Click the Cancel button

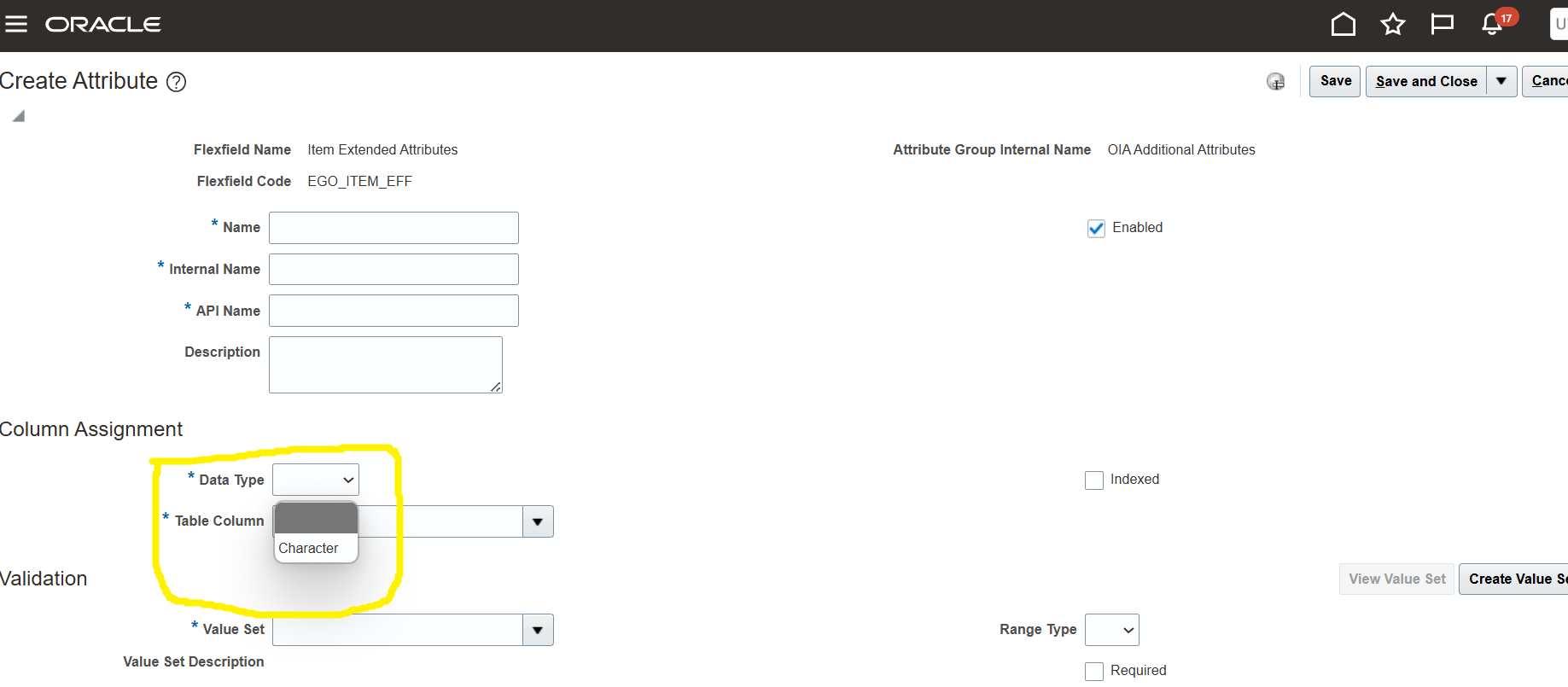click(1547, 81)
